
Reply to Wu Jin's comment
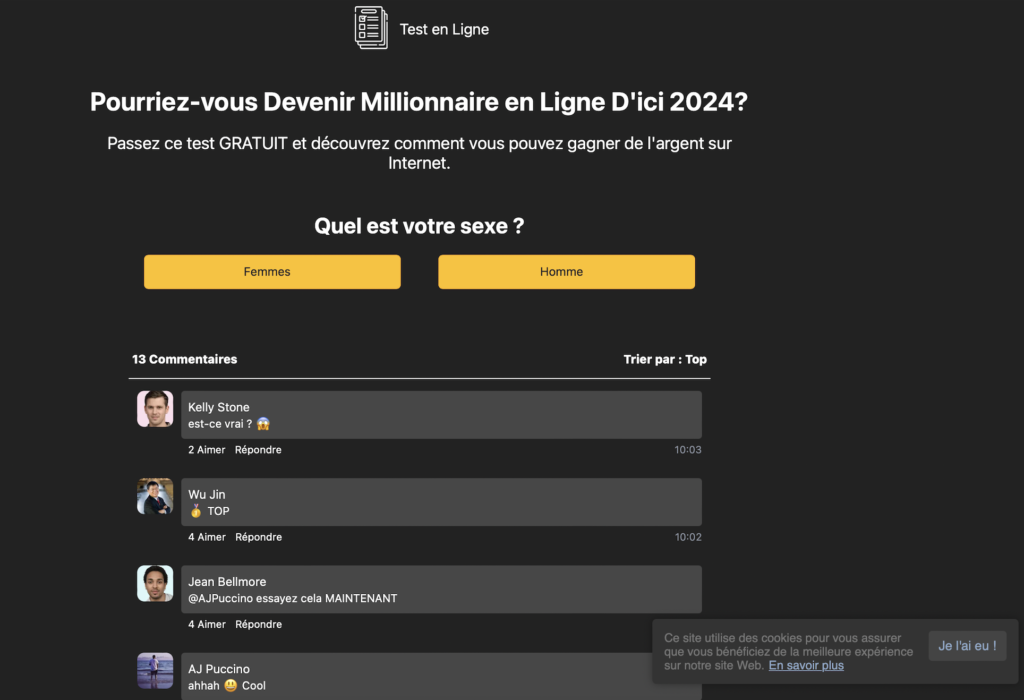[x=259, y=537]
